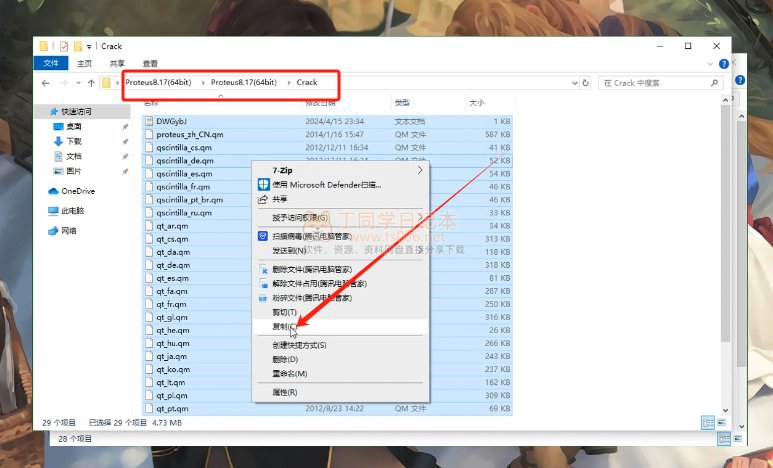This screenshot has width=773, height=468.
Task: Click the Up one level arrow
Action: click(91, 82)
